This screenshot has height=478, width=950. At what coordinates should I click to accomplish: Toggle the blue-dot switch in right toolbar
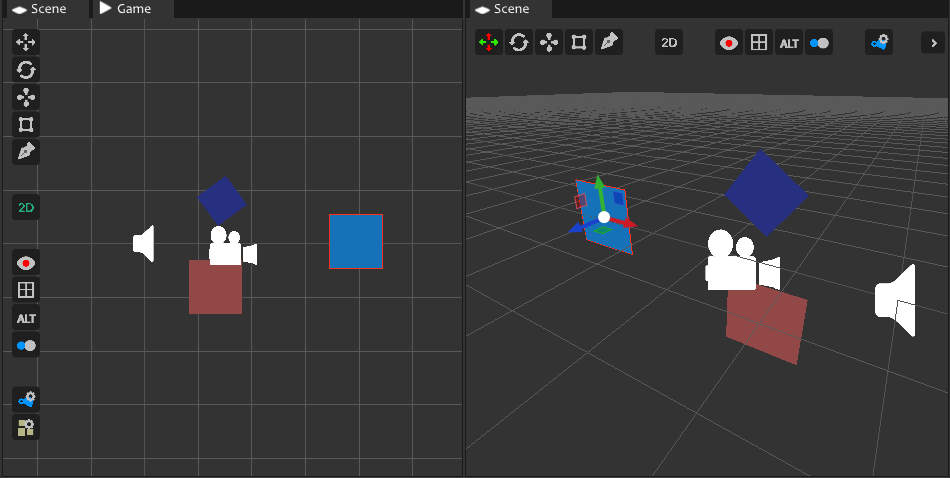coord(819,42)
